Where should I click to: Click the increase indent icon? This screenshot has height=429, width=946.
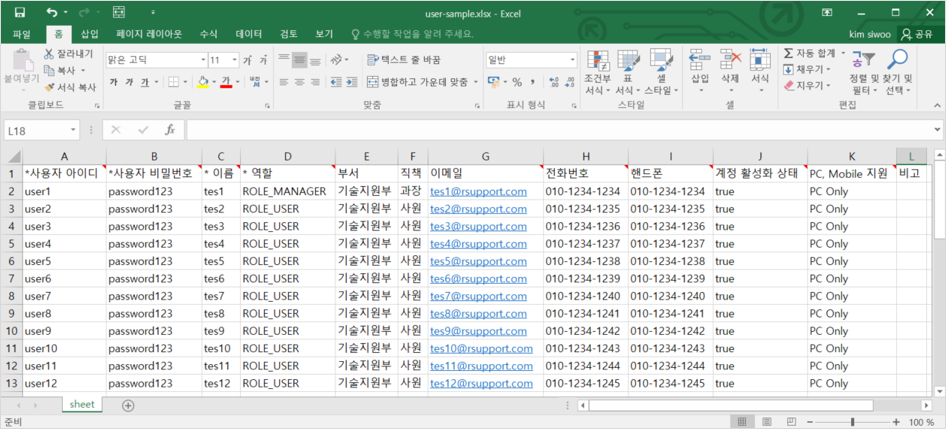352,81
